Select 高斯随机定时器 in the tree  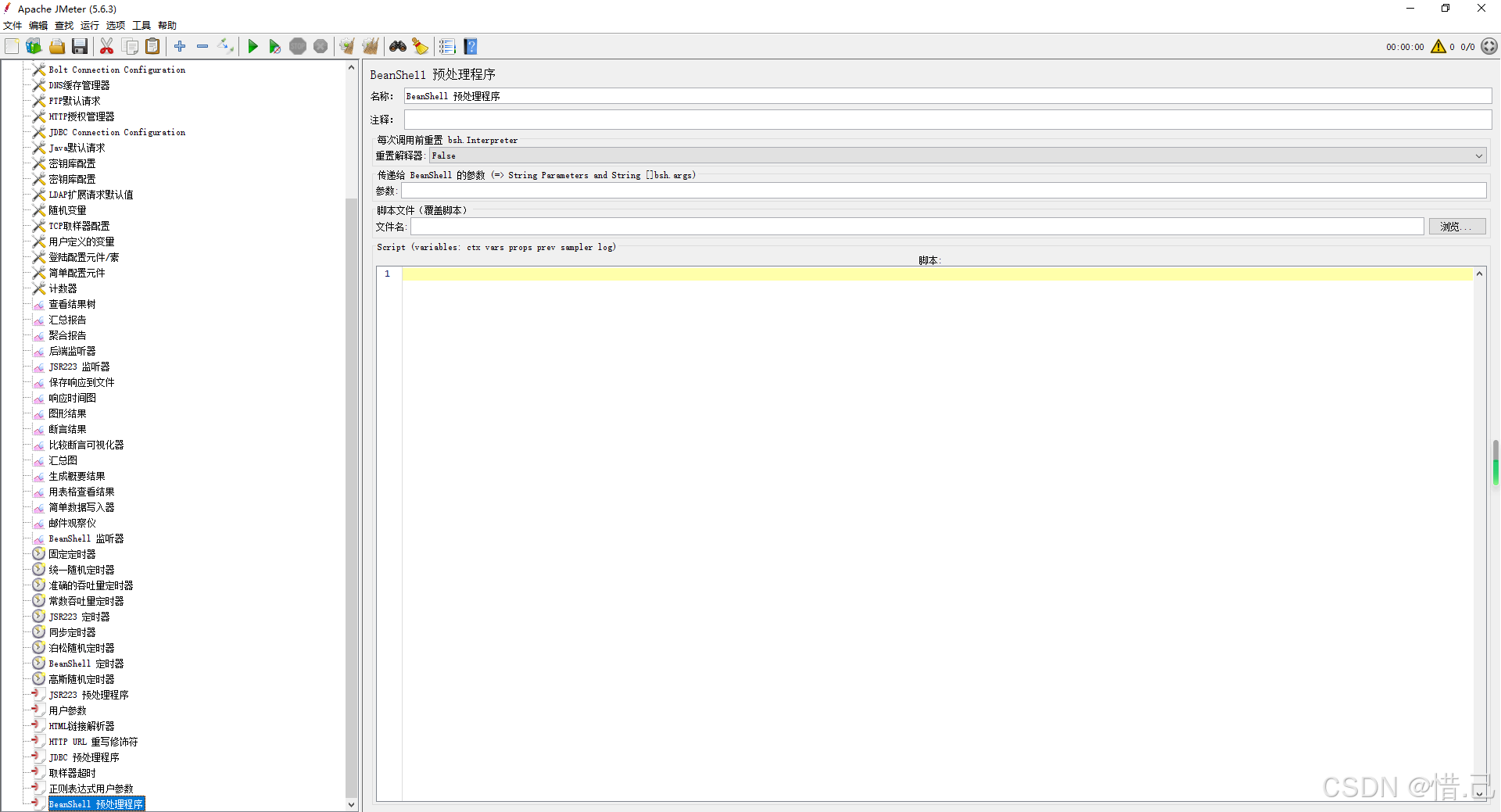coord(81,679)
